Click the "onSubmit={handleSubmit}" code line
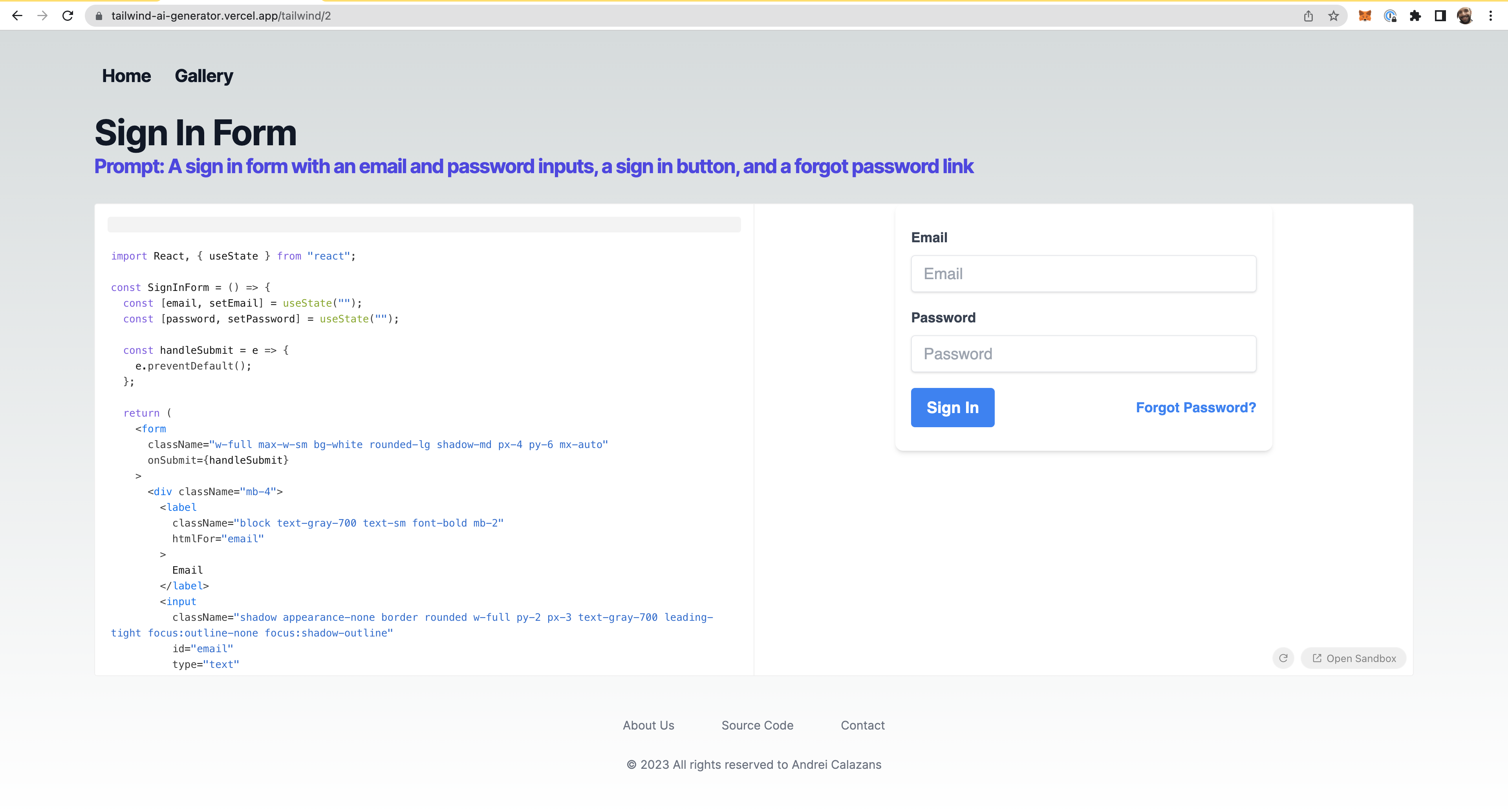 point(218,459)
